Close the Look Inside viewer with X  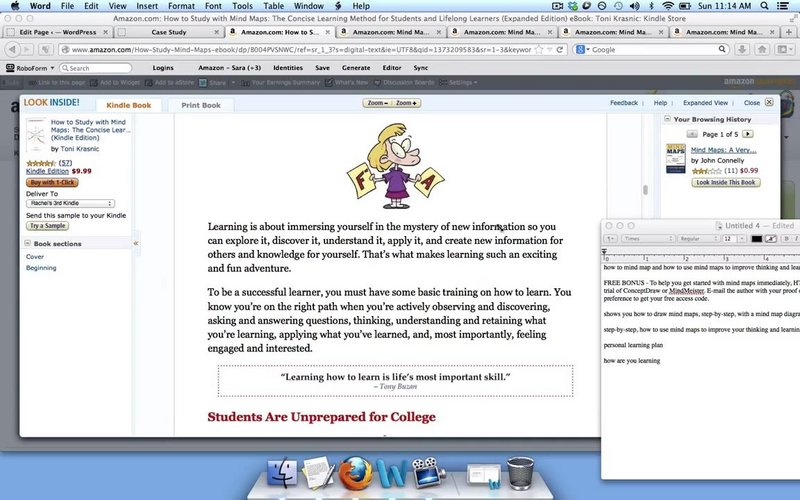click(x=769, y=102)
